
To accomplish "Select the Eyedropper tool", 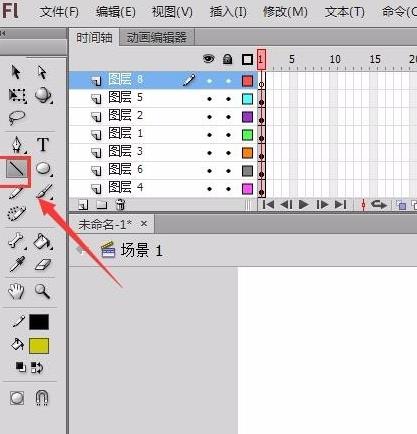I will [x=17, y=264].
